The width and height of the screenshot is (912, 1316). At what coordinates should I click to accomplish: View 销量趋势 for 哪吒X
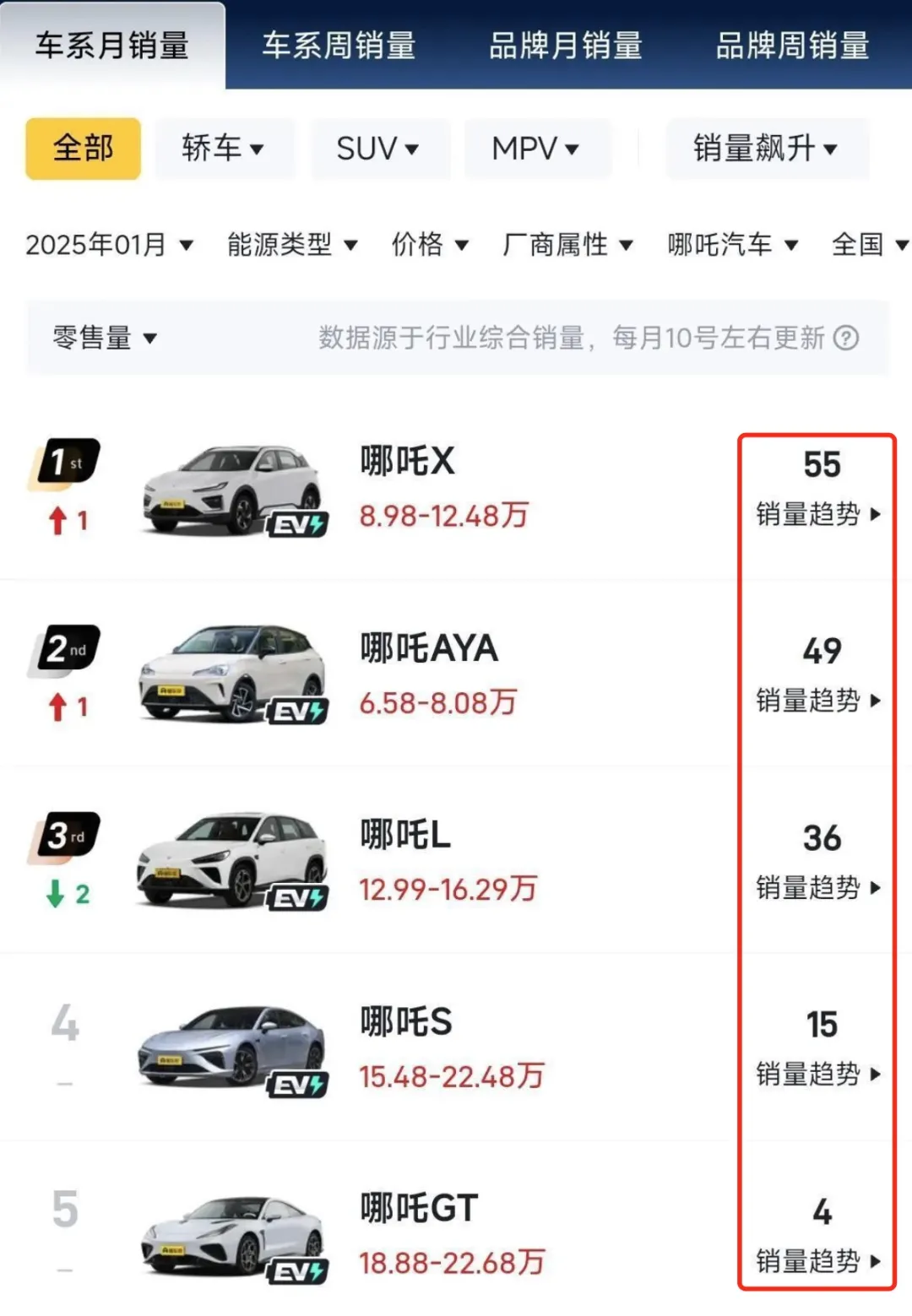[x=817, y=514]
